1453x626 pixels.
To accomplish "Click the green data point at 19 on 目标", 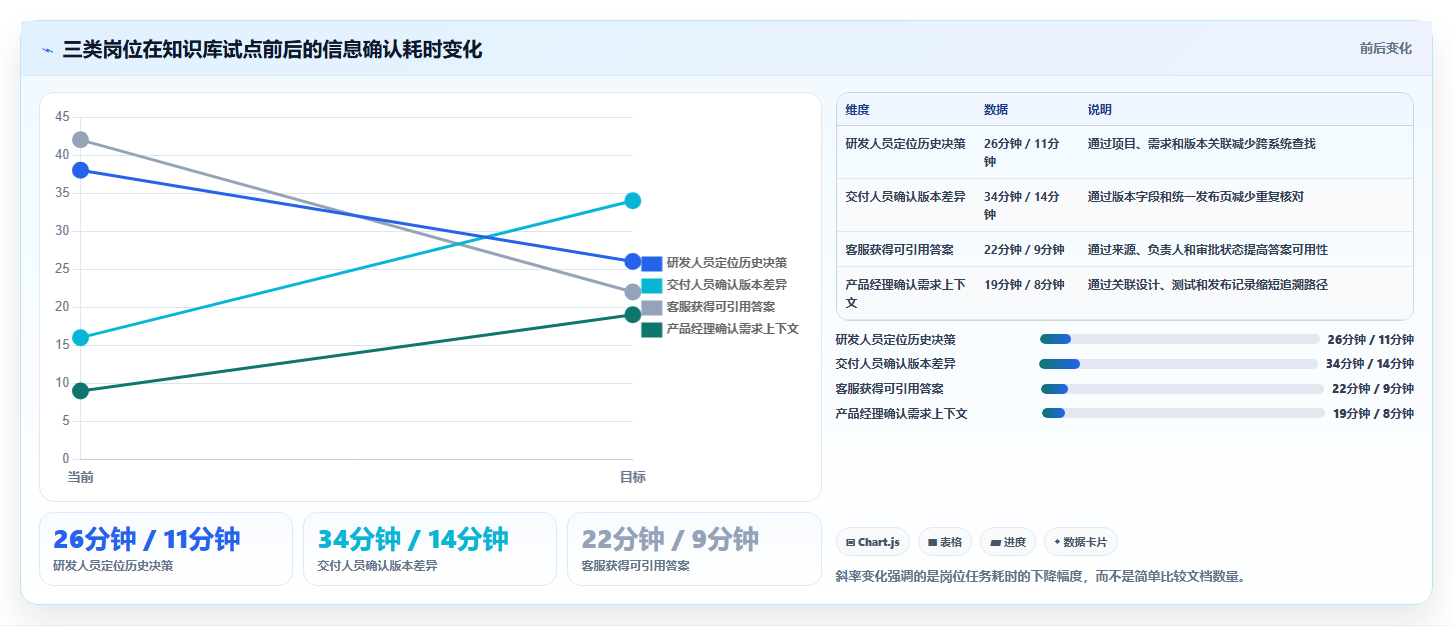I will click(632, 315).
